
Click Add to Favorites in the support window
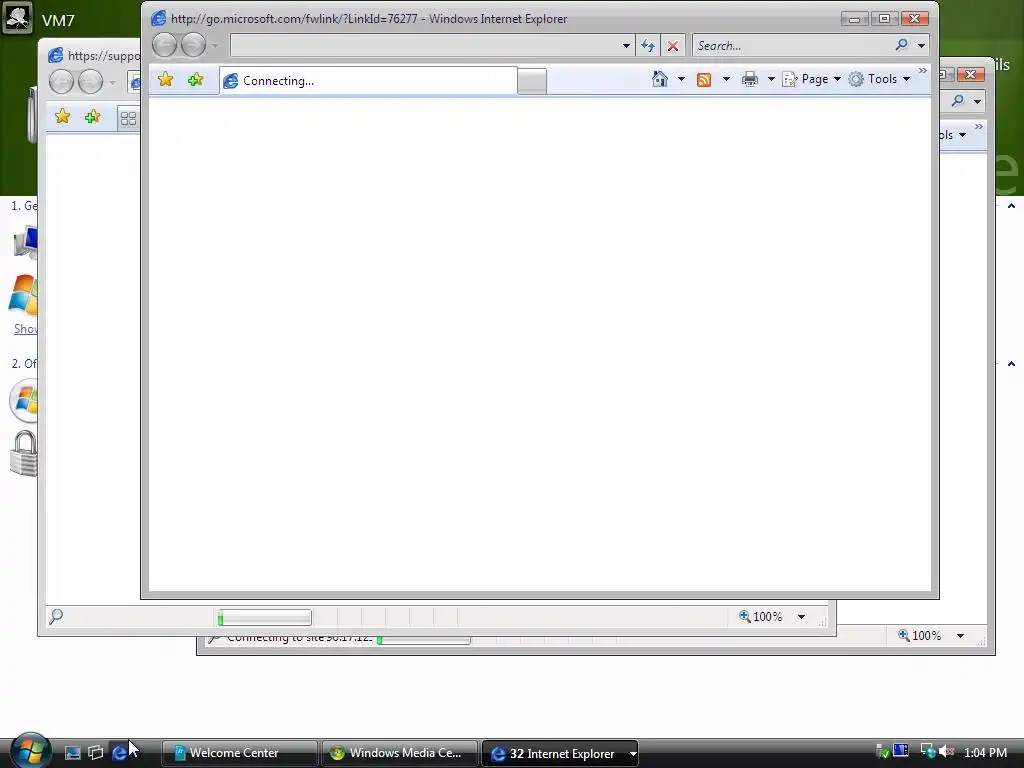(x=93, y=117)
